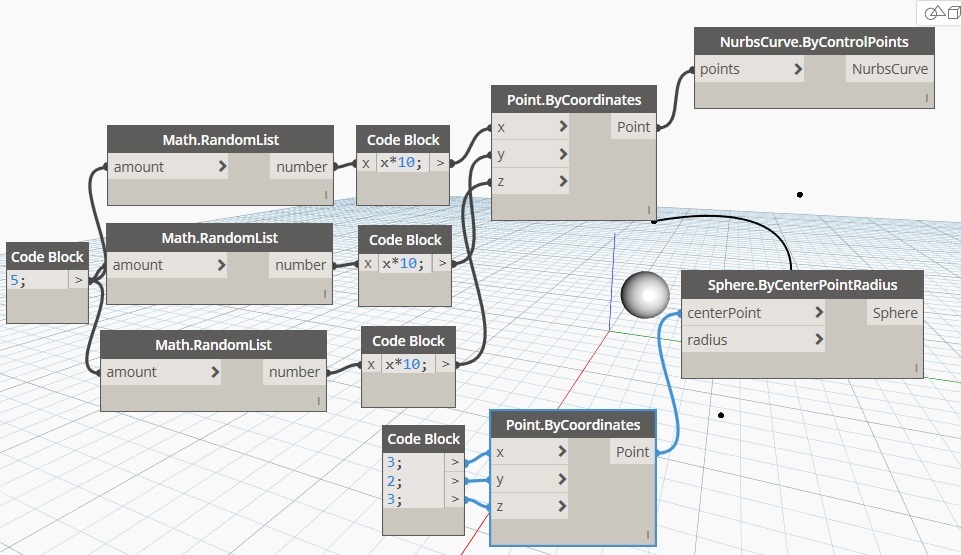
Task: Expand the radius input port on the Sphere node
Action: click(x=818, y=340)
